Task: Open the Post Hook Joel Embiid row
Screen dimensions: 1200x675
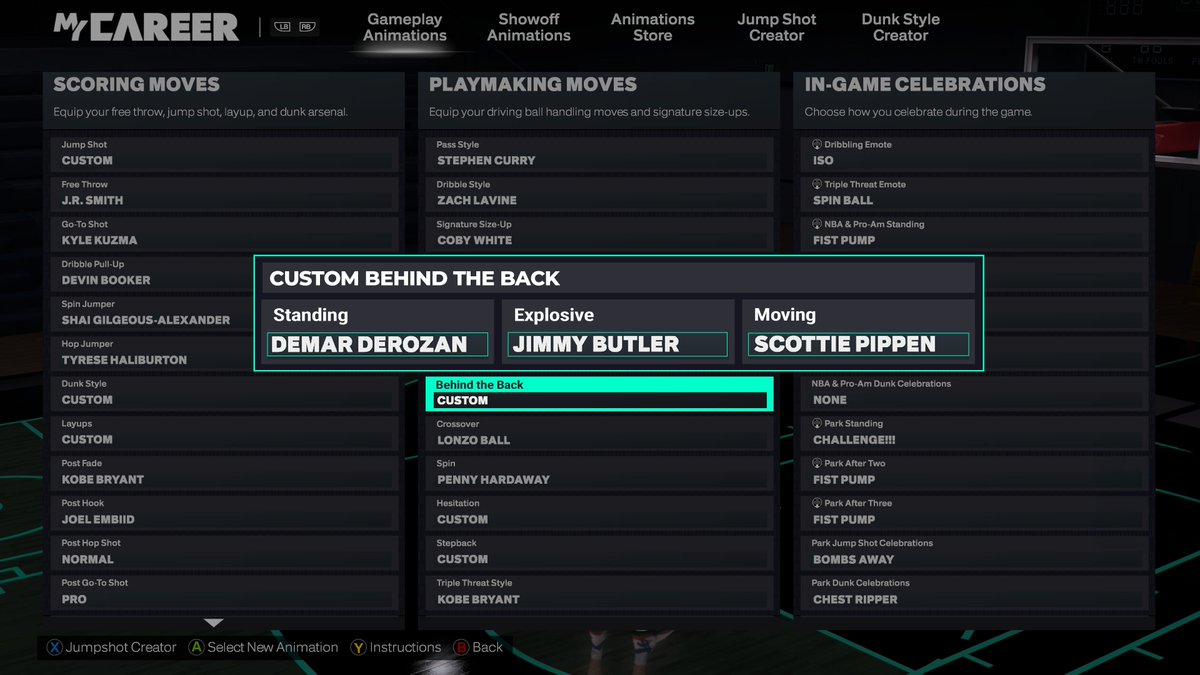Action: 225,513
